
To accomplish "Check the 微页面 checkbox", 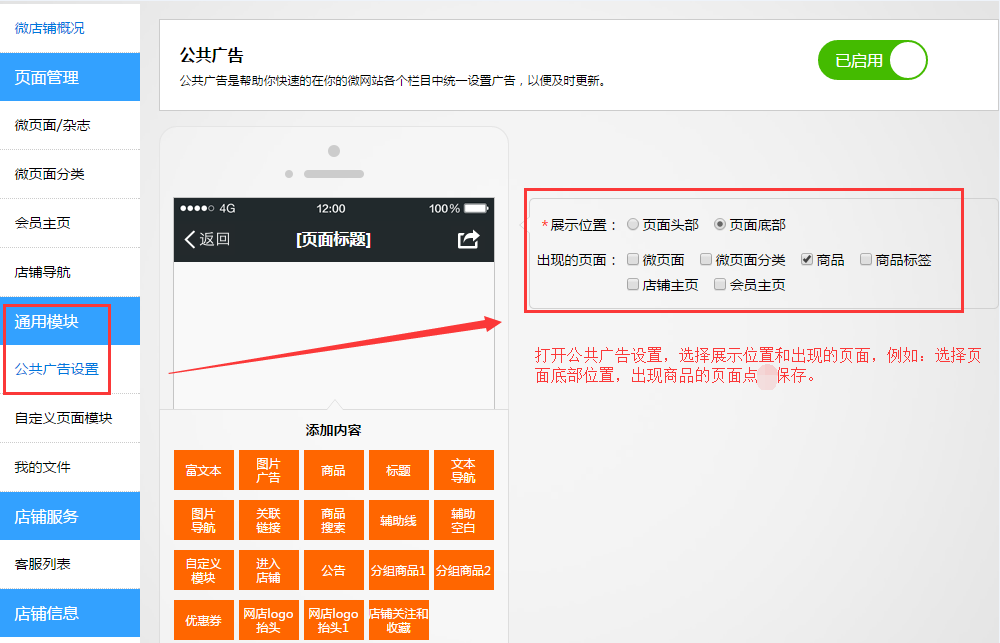I will pyautogui.click(x=633, y=260).
